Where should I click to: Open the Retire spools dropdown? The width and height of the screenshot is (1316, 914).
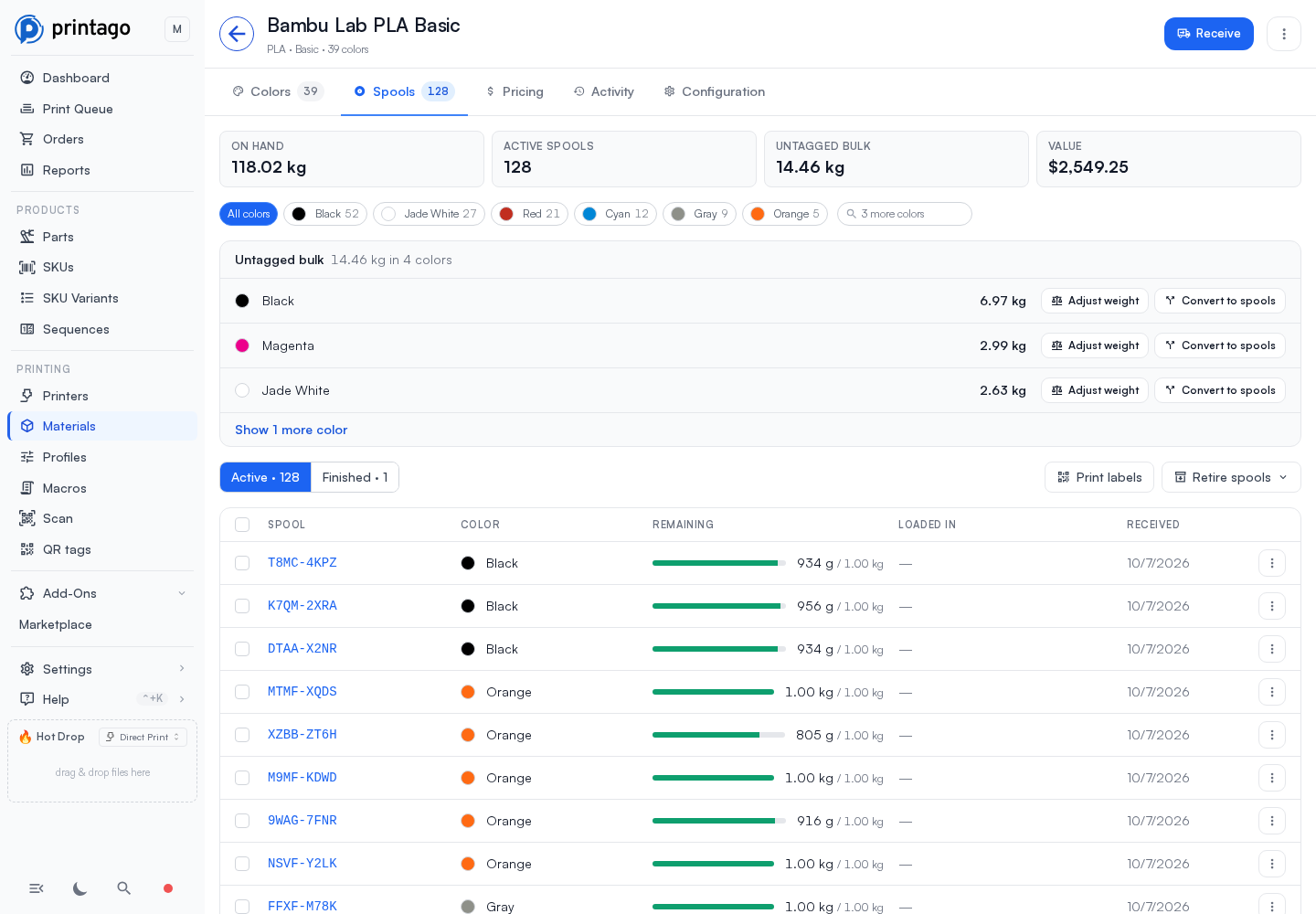[x=1231, y=477]
